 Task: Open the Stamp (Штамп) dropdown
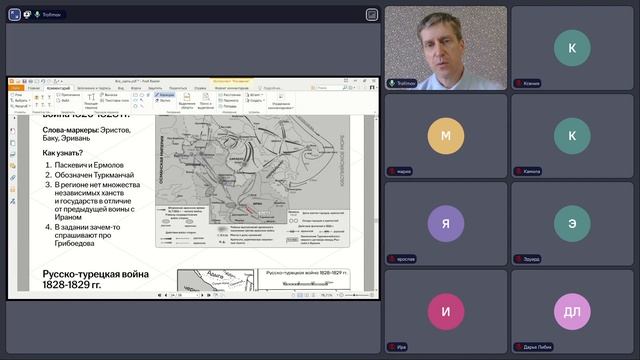[x=254, y=95]
